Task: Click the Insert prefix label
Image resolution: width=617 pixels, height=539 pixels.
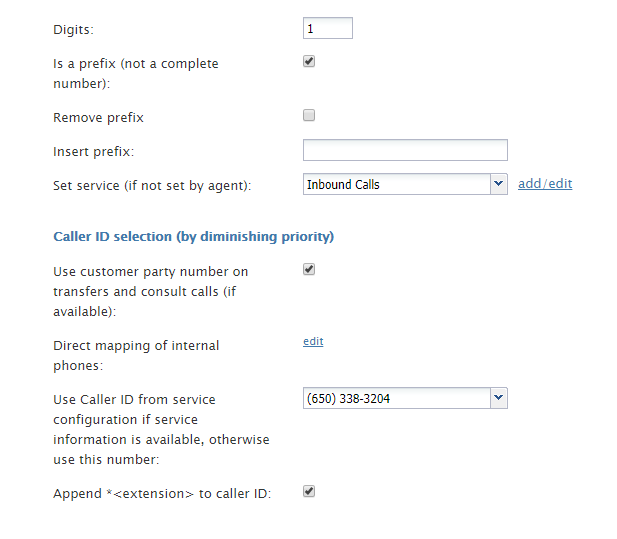Action: [x=94, y=151]
